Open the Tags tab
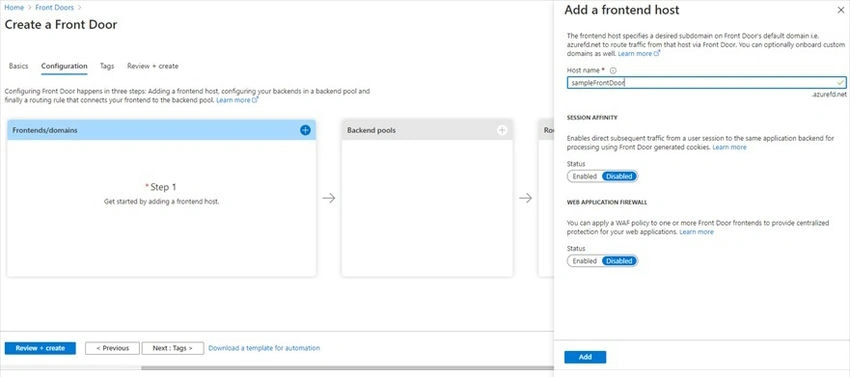850x377 pixels. (107, 66)
